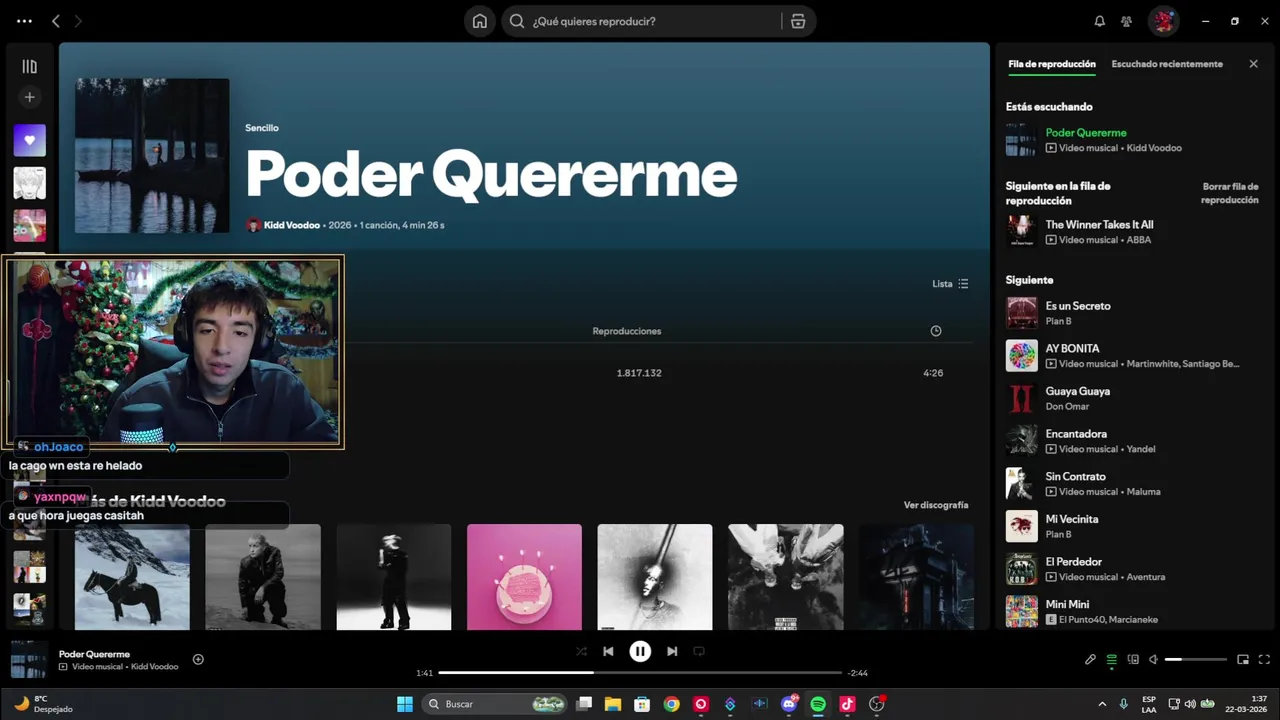Select El Perdedor by Aventura
This screenshot has height=720, width=1280.
coord(1131,569)
